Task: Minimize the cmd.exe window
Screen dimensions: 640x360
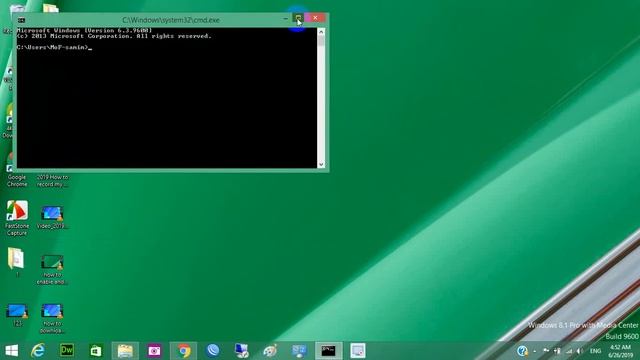Action: click(285, 18)
